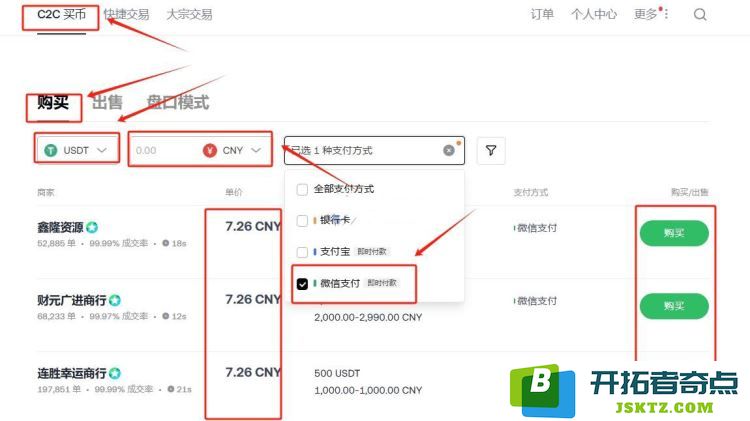The width and height of the screenshot is (750, 421).
Task: Open merchant 连胜幸运商行 profile
Action: tap(72, 373)
